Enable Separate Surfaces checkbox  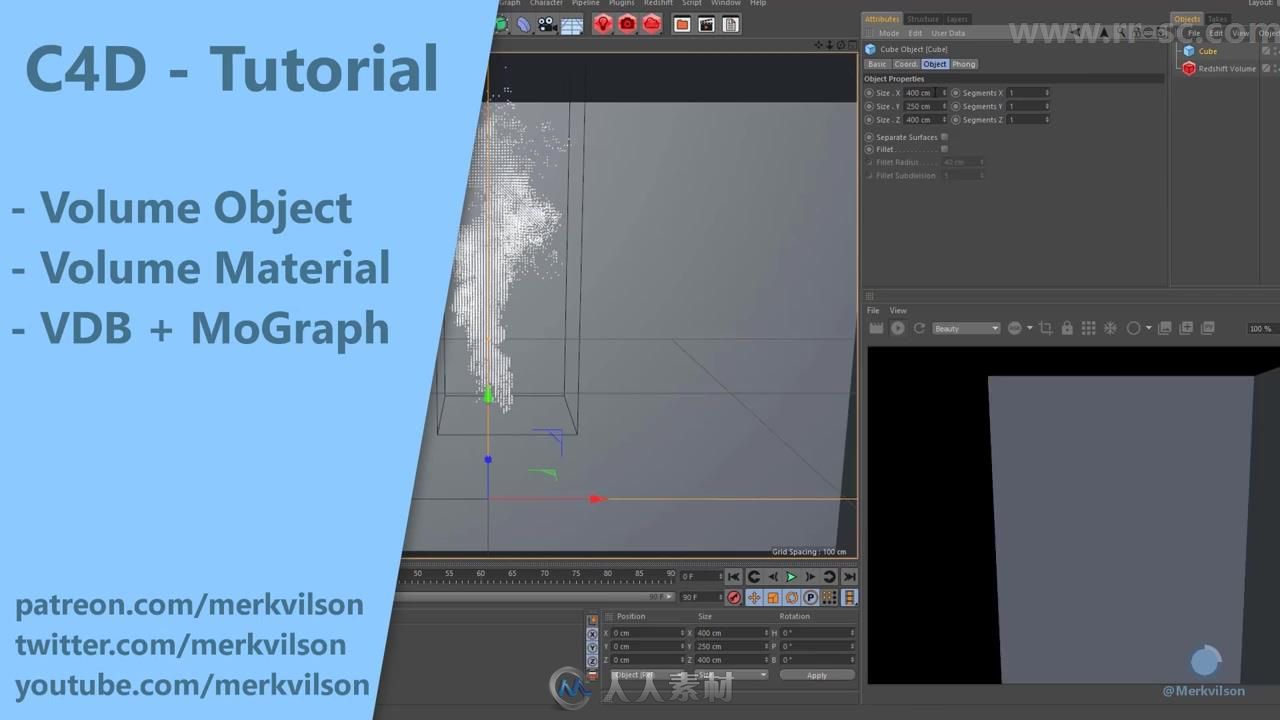[x=944, y=137]
